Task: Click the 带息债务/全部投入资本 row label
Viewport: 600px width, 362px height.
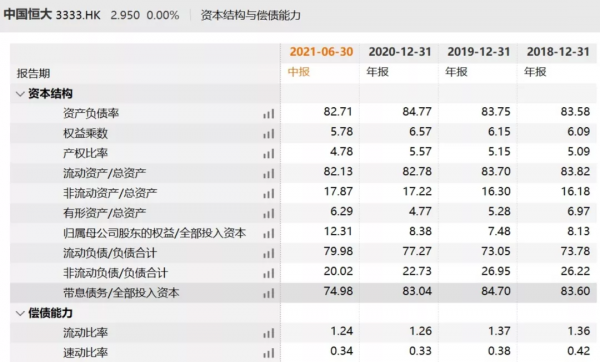Action: (121, 293)
